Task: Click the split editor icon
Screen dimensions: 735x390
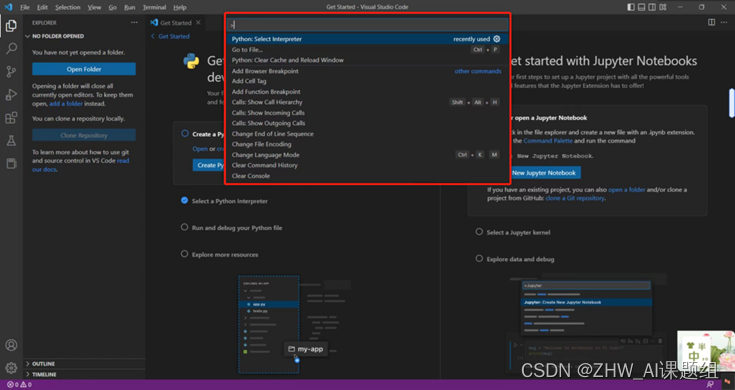Action: pyautogui.click(x=712, y=22)
